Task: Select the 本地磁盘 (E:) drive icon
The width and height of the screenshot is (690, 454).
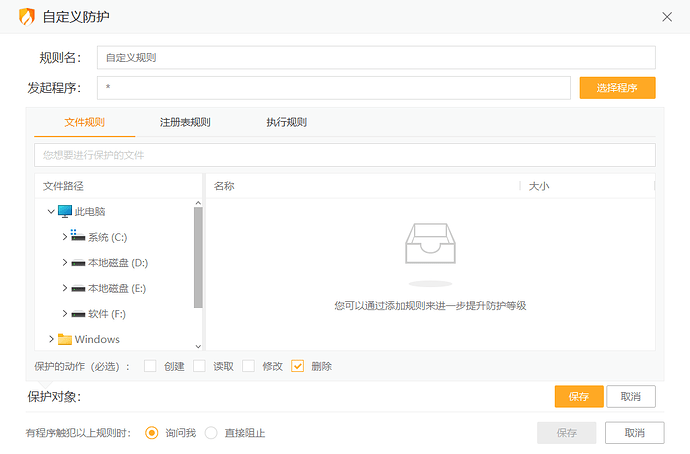Action: (78, 288)
